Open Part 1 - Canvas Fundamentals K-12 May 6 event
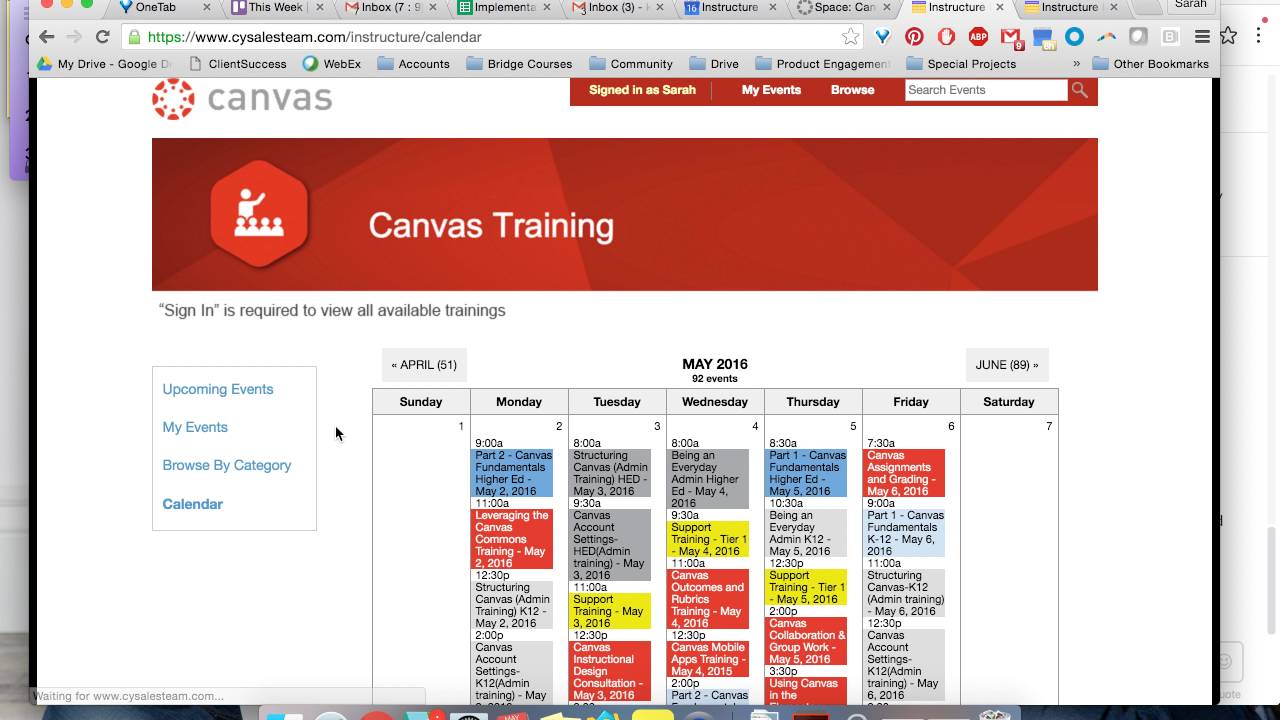 pos(904,533)
